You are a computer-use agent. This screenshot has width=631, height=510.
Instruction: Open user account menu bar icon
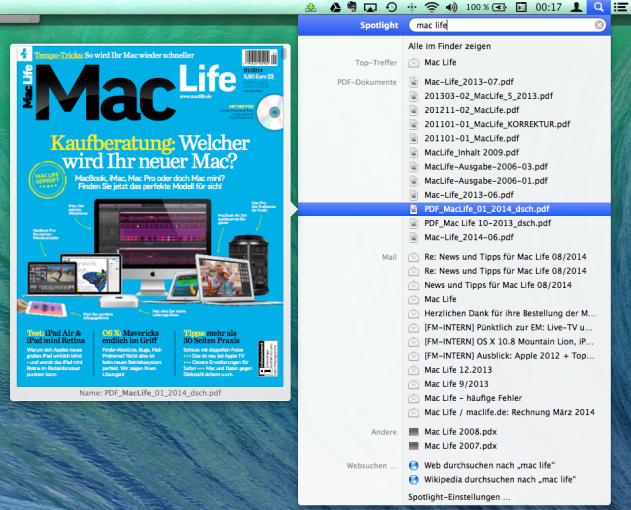[576, 7]
